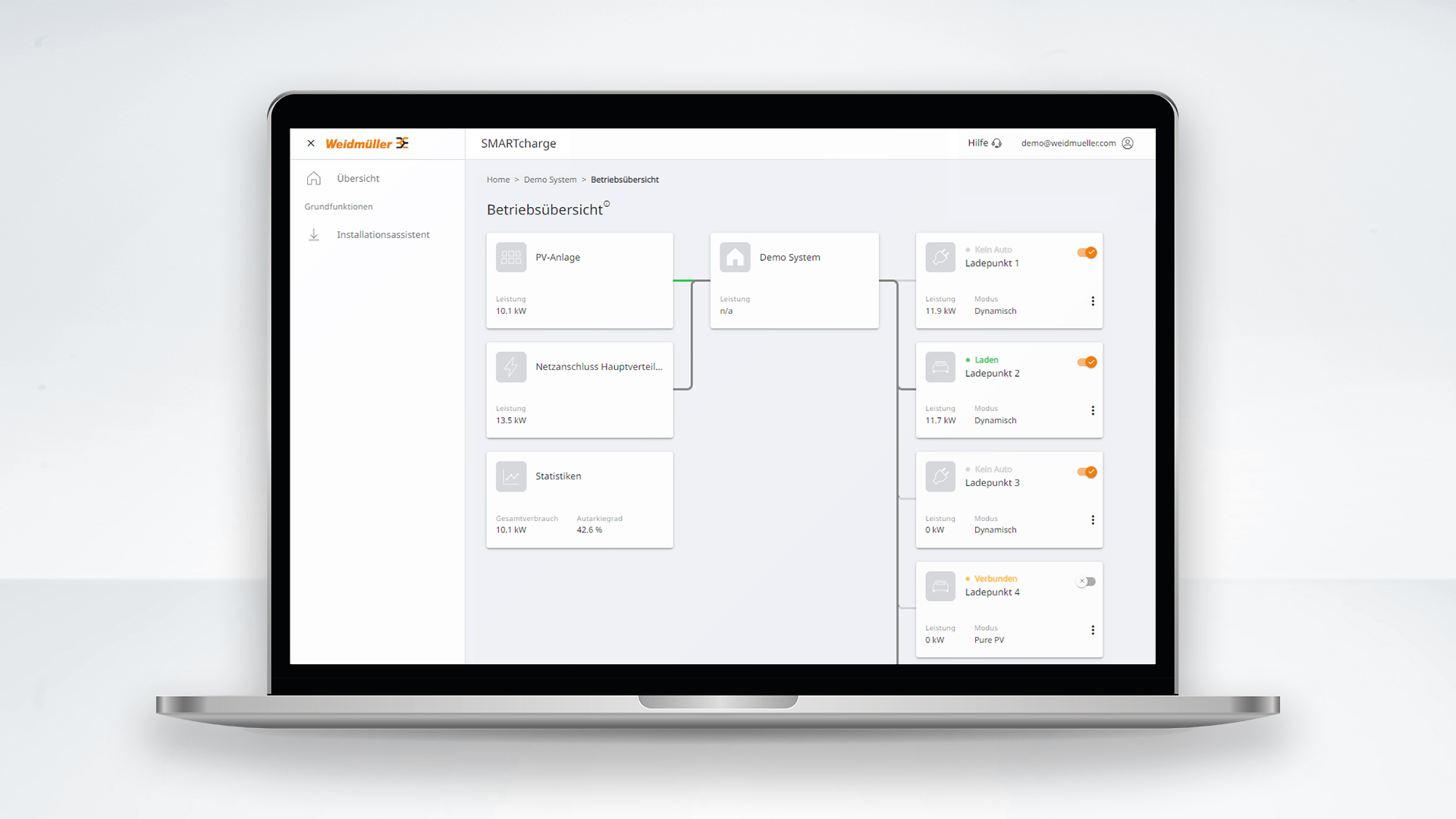Open the Ladepunkt 3 three-dot menu

(x=1093, y=520)
